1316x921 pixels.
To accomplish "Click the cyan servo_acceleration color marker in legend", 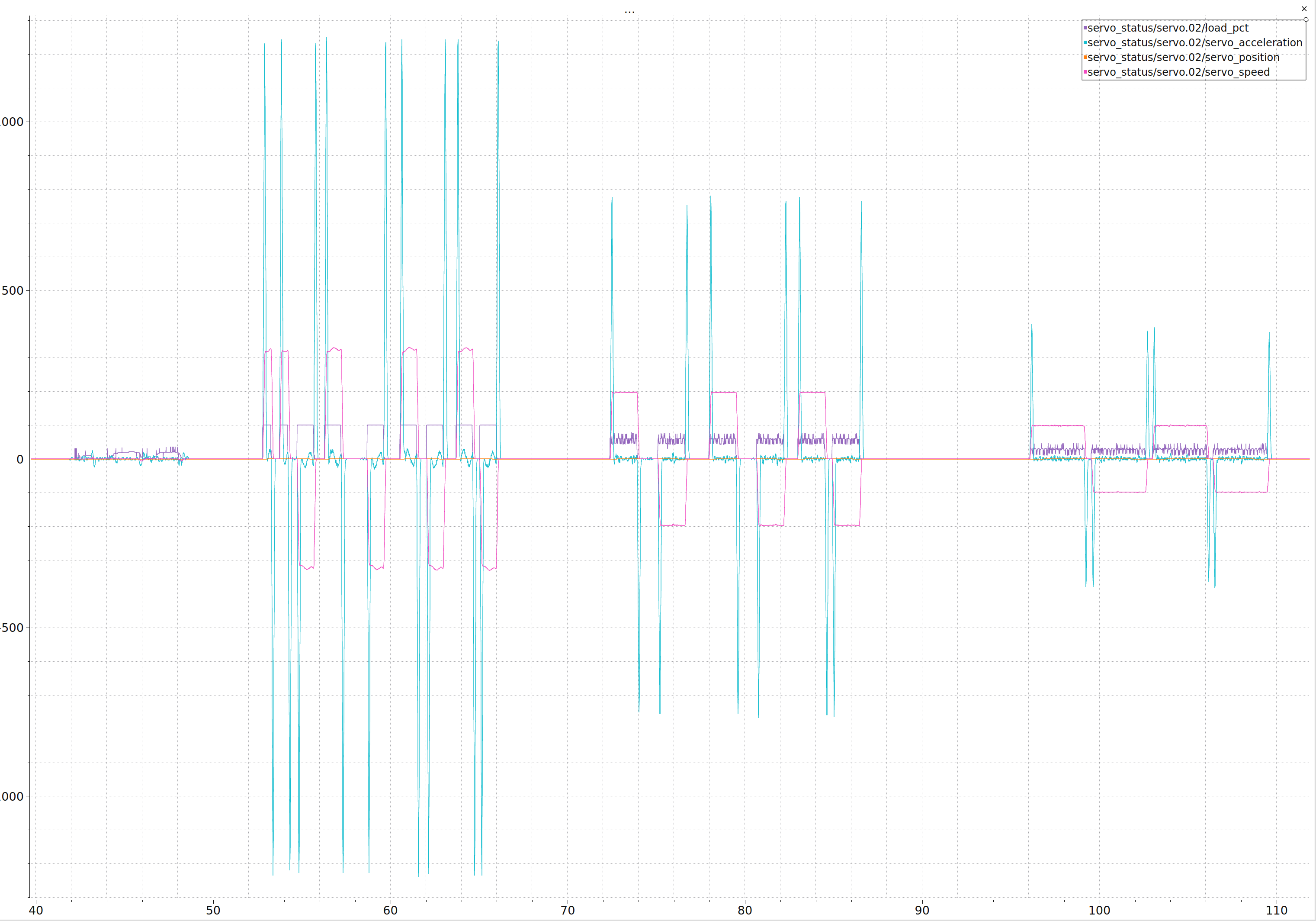I will pos(1085,43).
